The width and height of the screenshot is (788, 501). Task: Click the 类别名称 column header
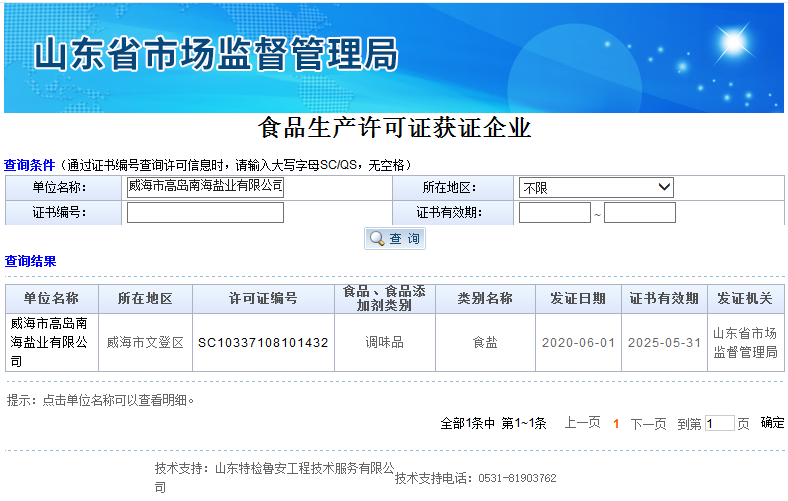485,299
